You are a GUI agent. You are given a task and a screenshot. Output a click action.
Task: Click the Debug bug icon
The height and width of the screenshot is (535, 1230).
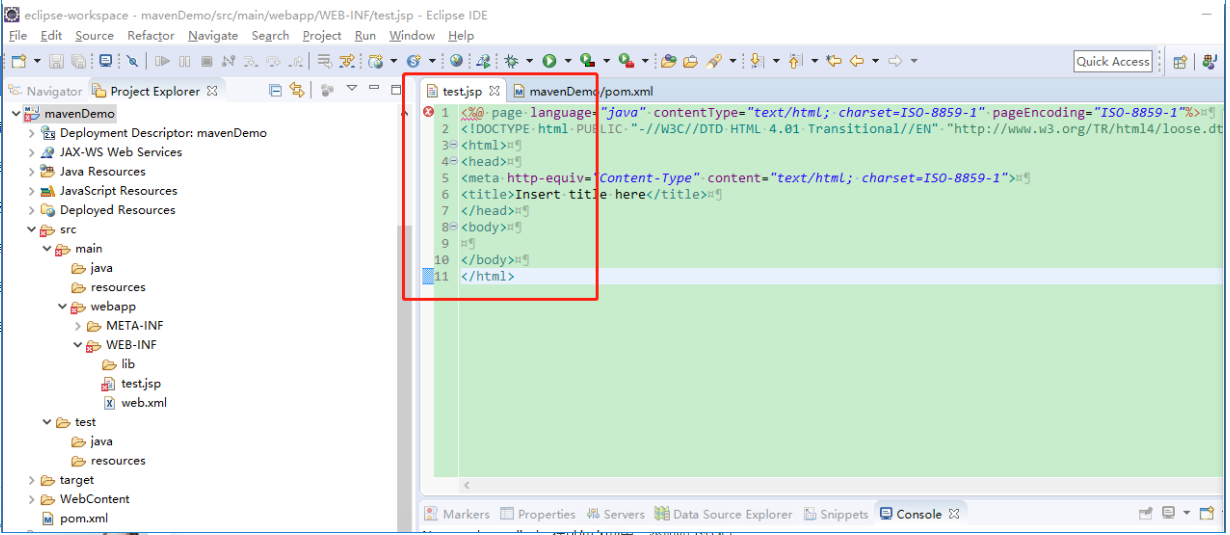tap(511, 61)
